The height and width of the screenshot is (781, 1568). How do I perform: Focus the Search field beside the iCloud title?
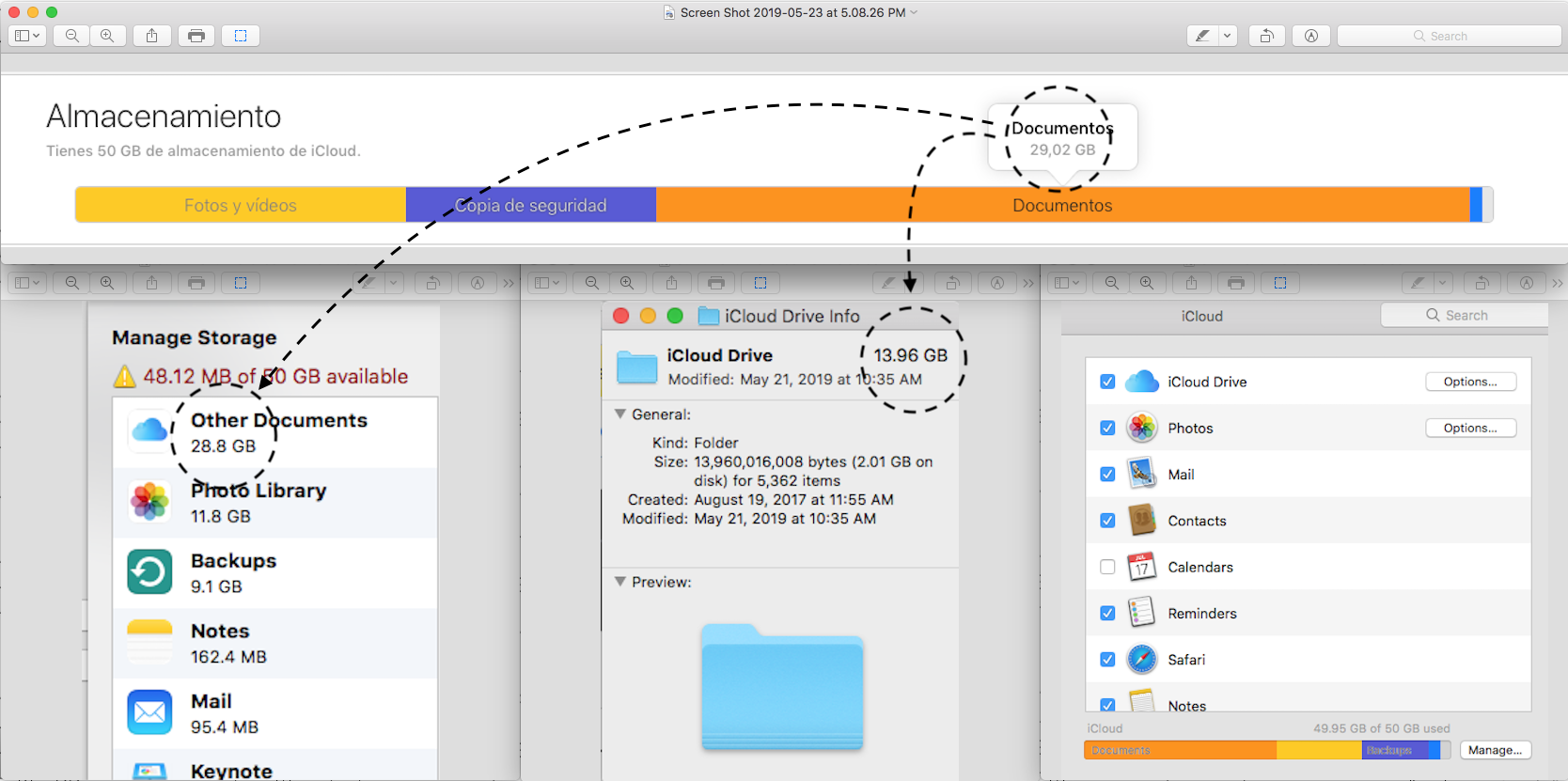point(1464,316)
